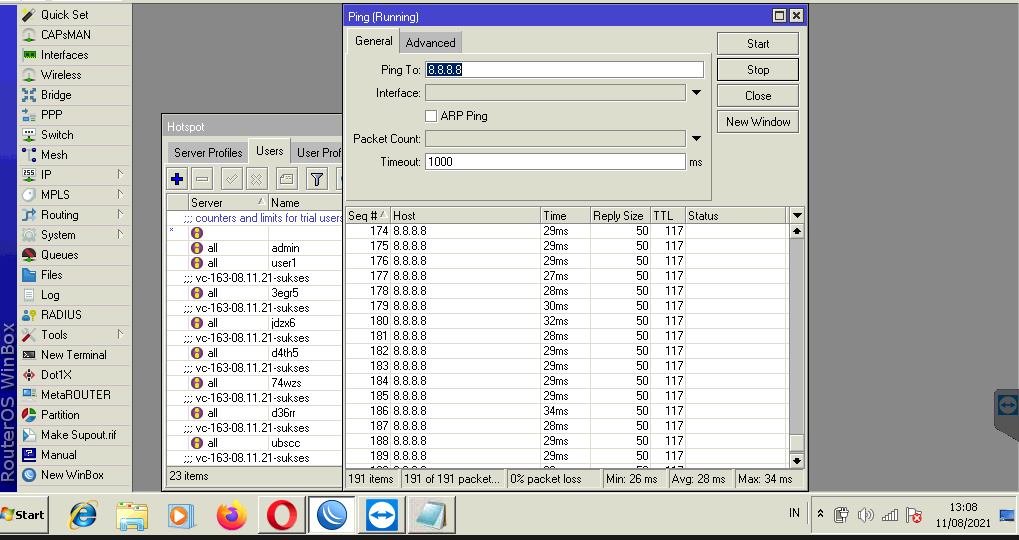Open New WinBox
1019x540 pixels.
tap(74, 475)
